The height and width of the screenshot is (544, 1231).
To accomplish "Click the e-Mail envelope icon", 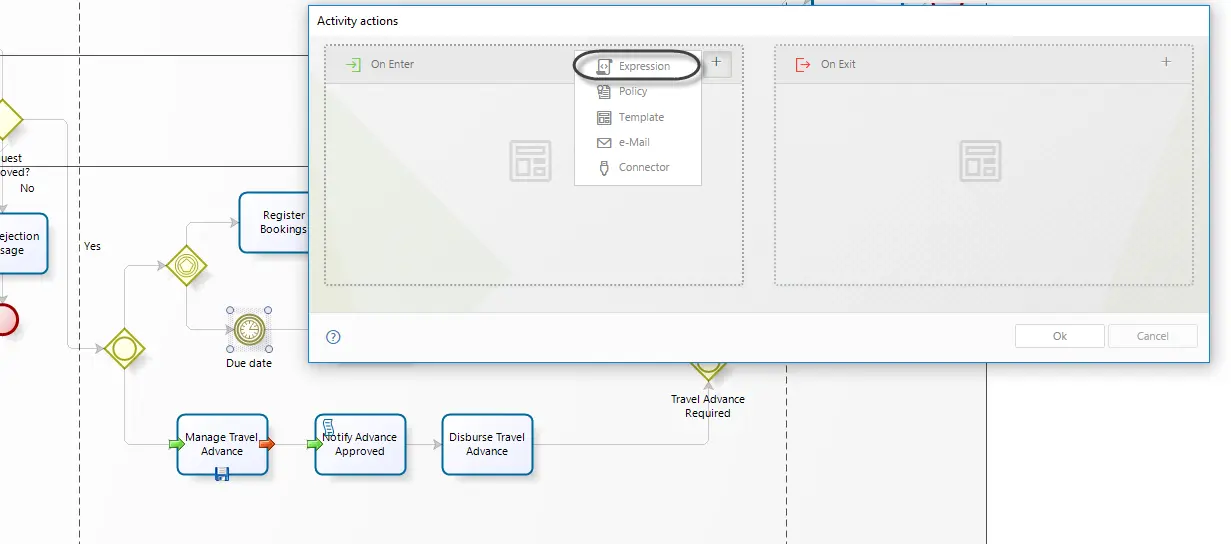I will pos(603,142).
